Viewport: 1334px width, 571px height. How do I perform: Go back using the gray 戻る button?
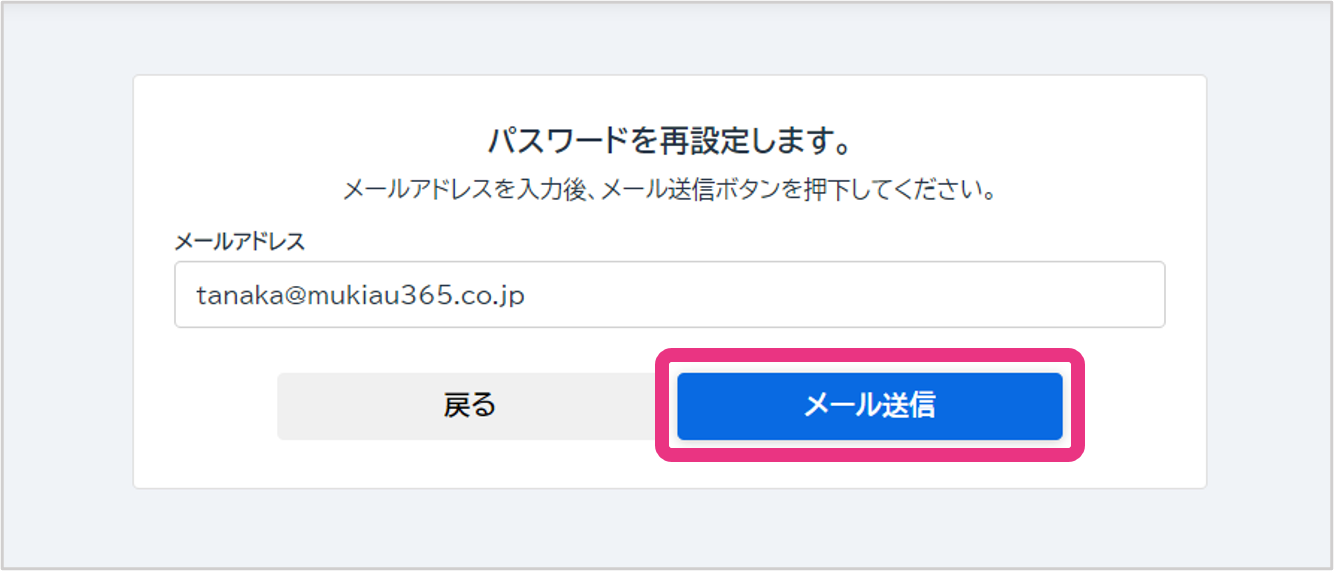coord(468,405)
